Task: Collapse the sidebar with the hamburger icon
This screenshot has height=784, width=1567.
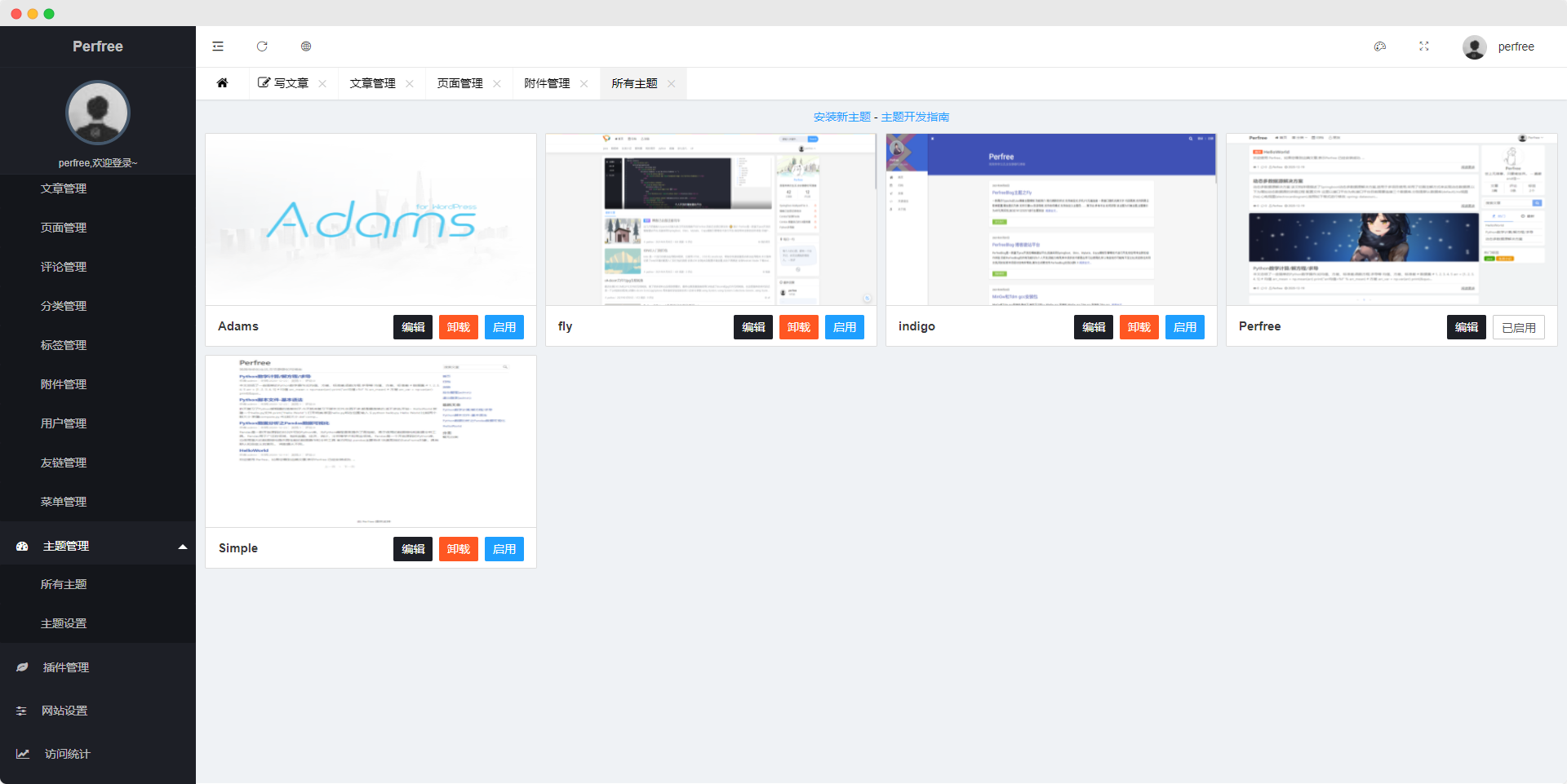Action: pyautogui.click(x=218, y=47)
